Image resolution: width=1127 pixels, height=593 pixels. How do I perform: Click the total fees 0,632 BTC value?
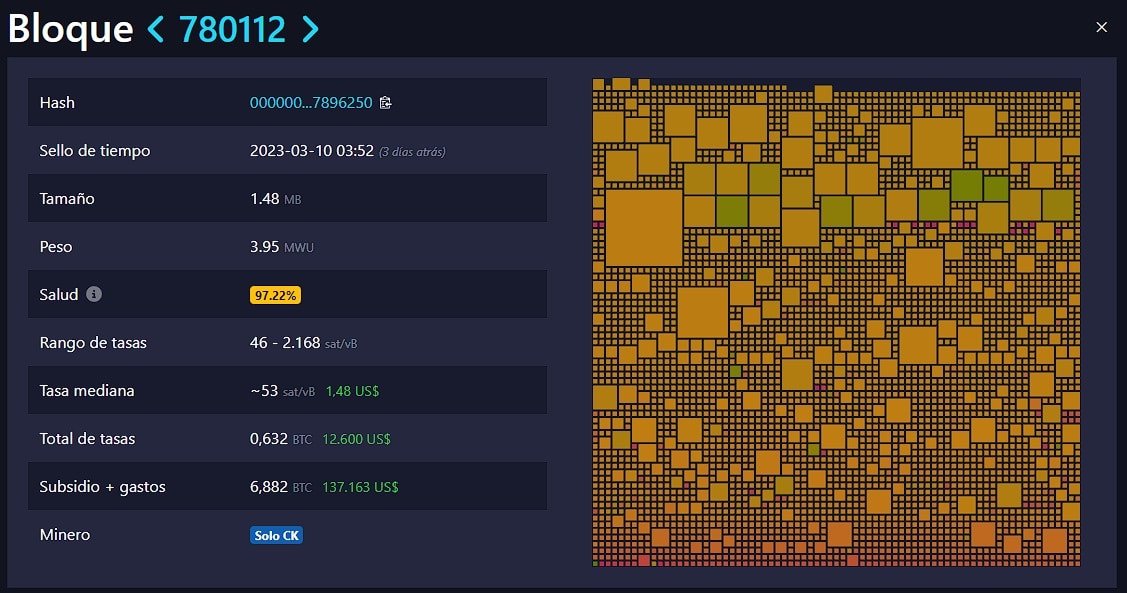pos(281,439)
